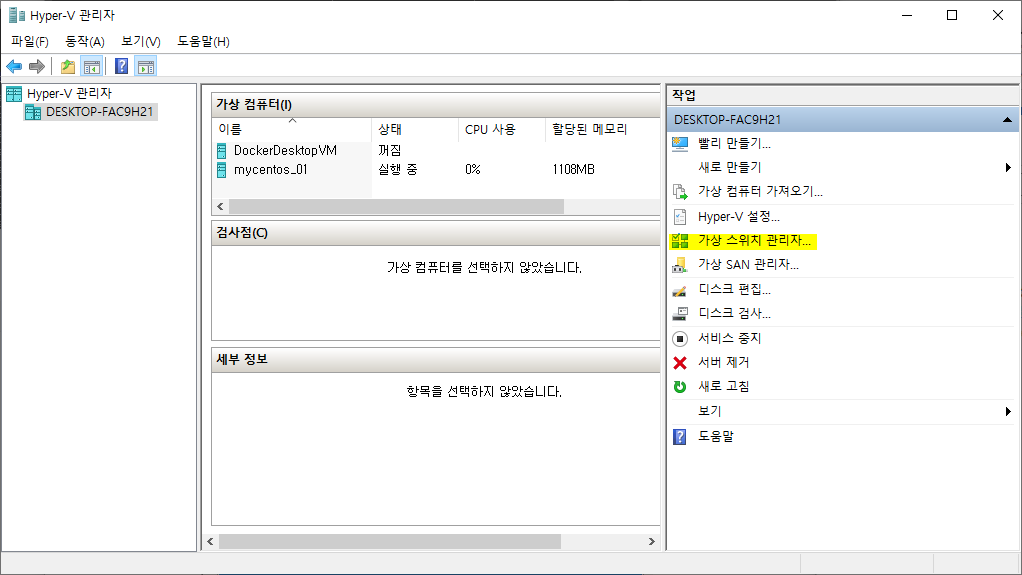Click the 가상 SAN 관리자 icon
The height and width of the screenshot is (575, 1022).
coord(680,265)
